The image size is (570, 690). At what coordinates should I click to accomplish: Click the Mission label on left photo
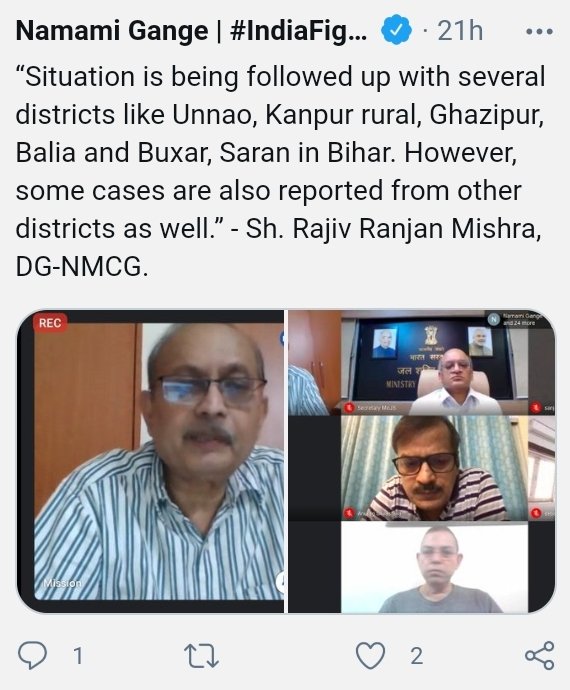point(63,584)
